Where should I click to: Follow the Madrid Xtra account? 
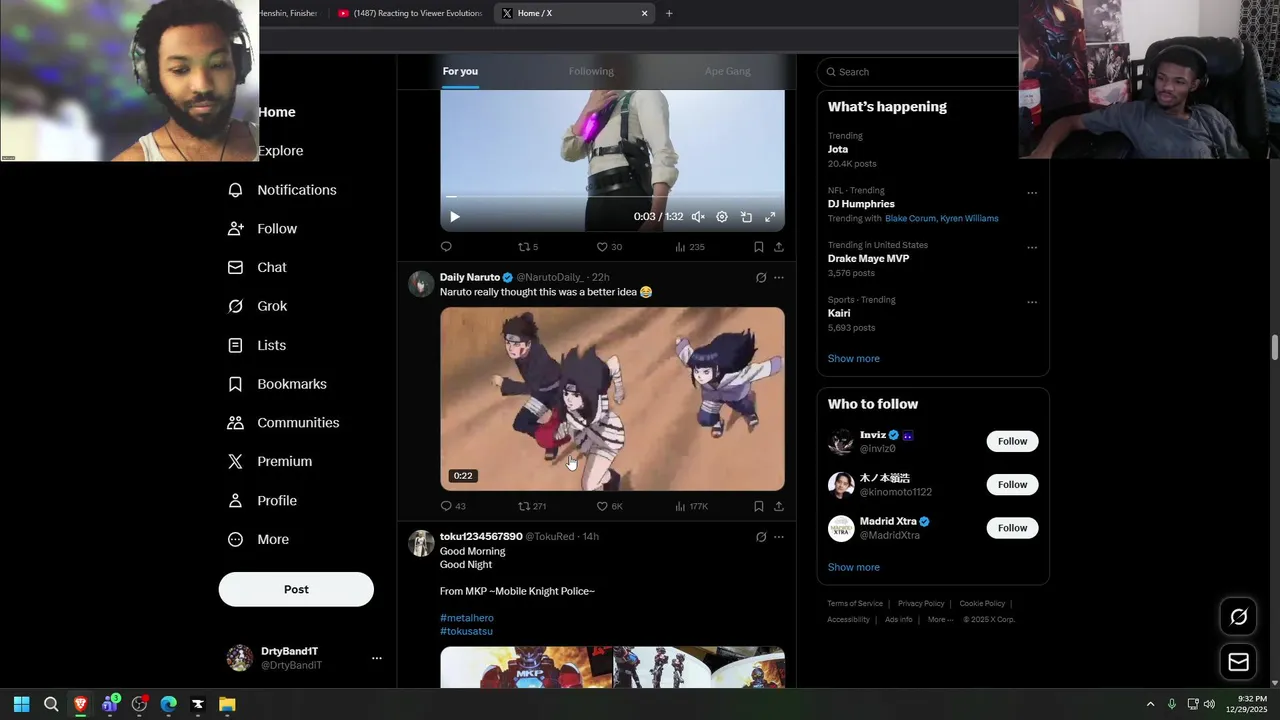tap(1012, 527)
